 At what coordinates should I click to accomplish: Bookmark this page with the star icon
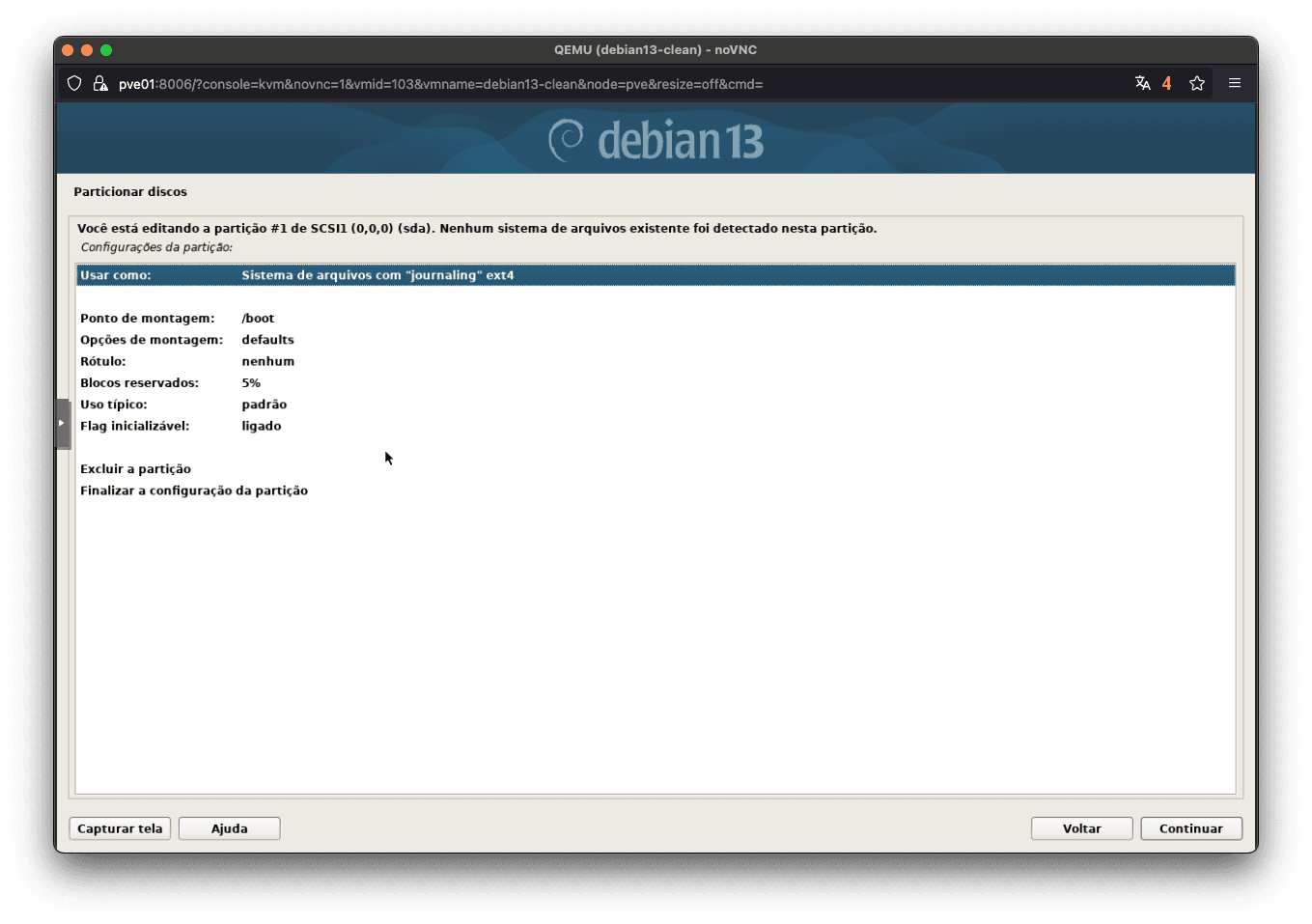[x=1197, y=83]
